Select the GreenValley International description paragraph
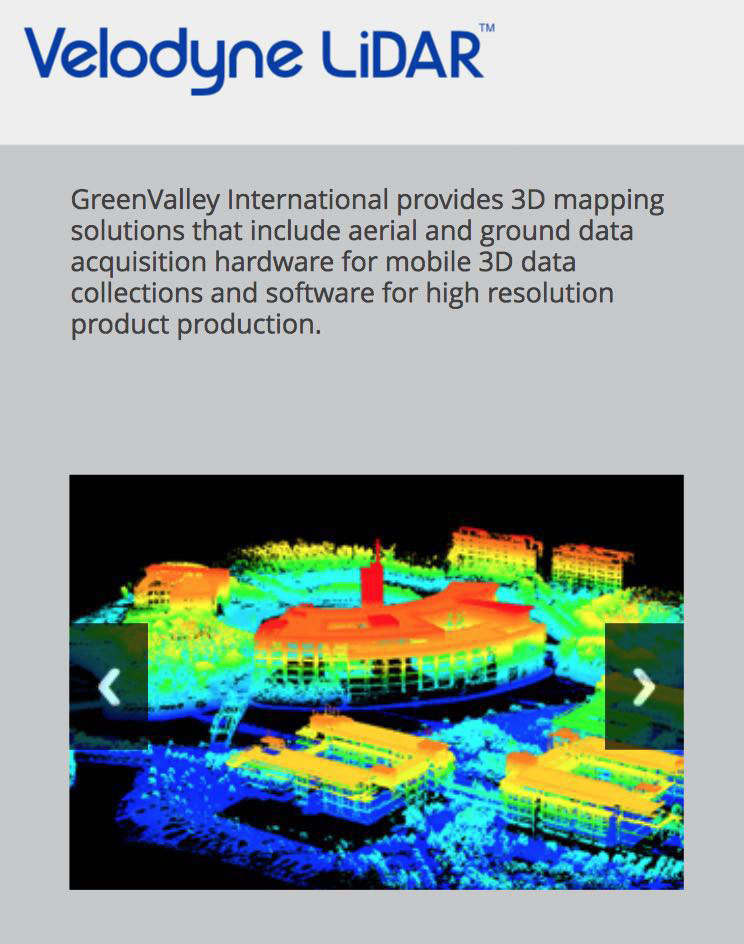The height and width of the screenshot is (944, 744). 367,262
